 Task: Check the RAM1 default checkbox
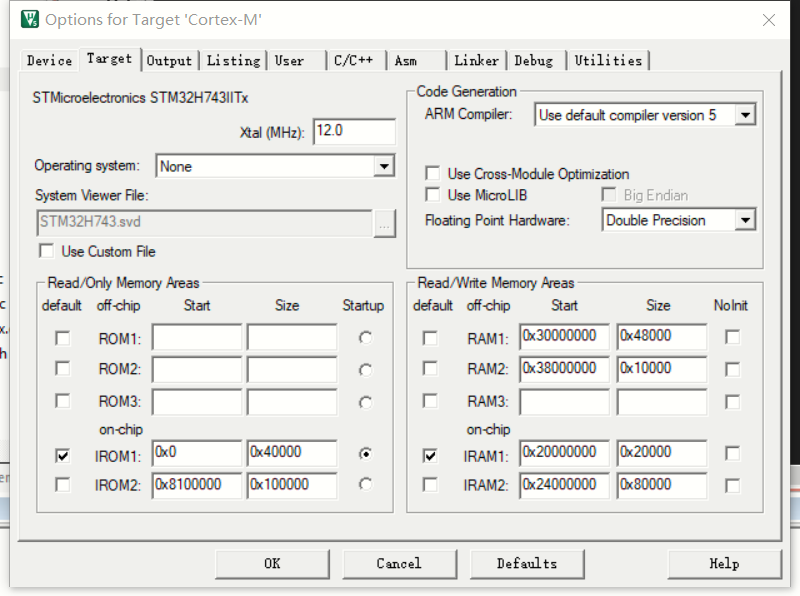[430, 338]
